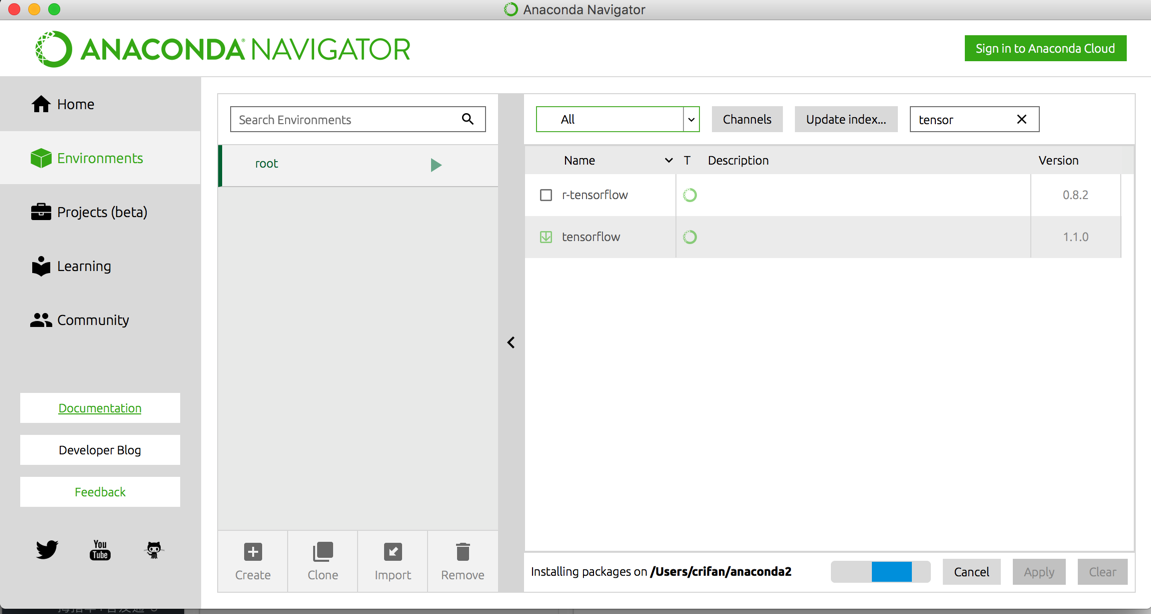1151x614 pixels.
Task: Cancel the package installation
Action: [971, 572]
